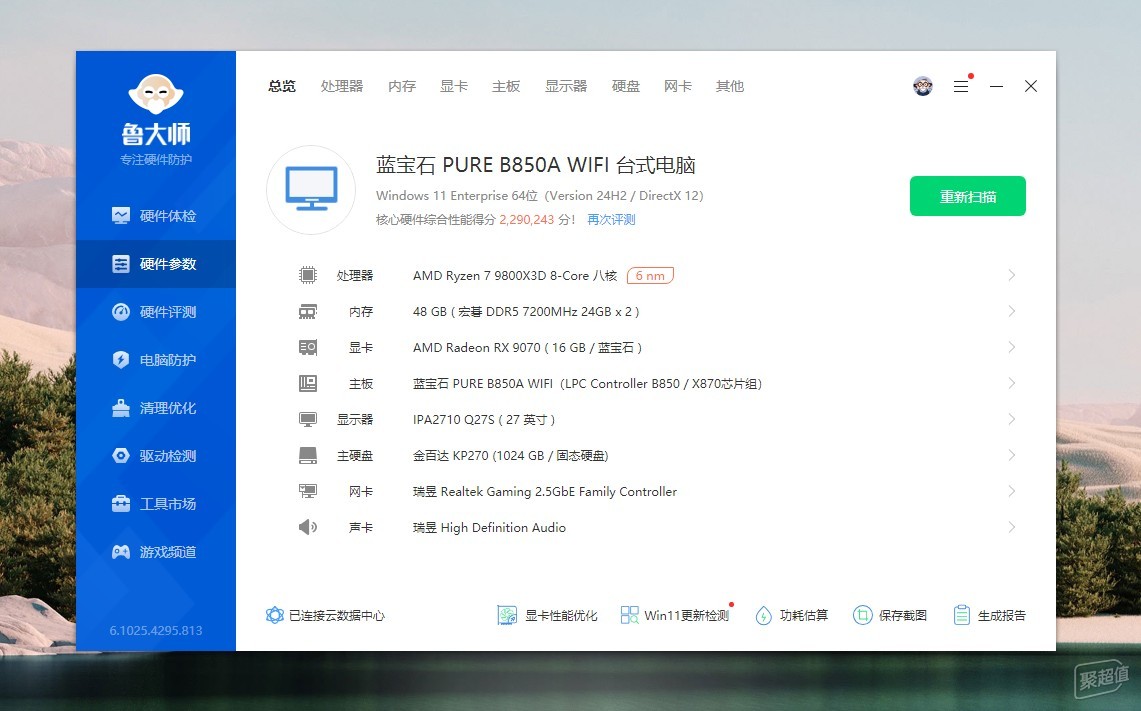Open 硬件评测 benchmark gauge icon
The width and height of the screenshot is (1141, 711).
(121, 312)
